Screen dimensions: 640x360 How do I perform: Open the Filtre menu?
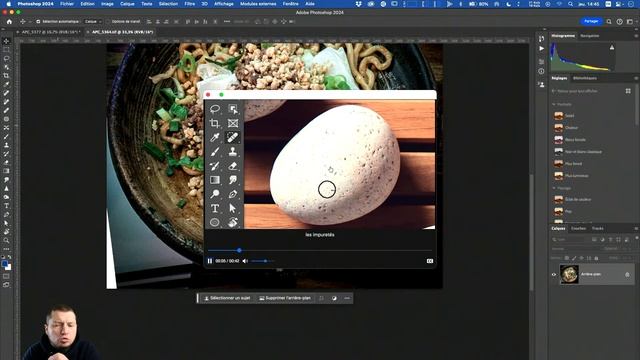(x=189, y=4)
